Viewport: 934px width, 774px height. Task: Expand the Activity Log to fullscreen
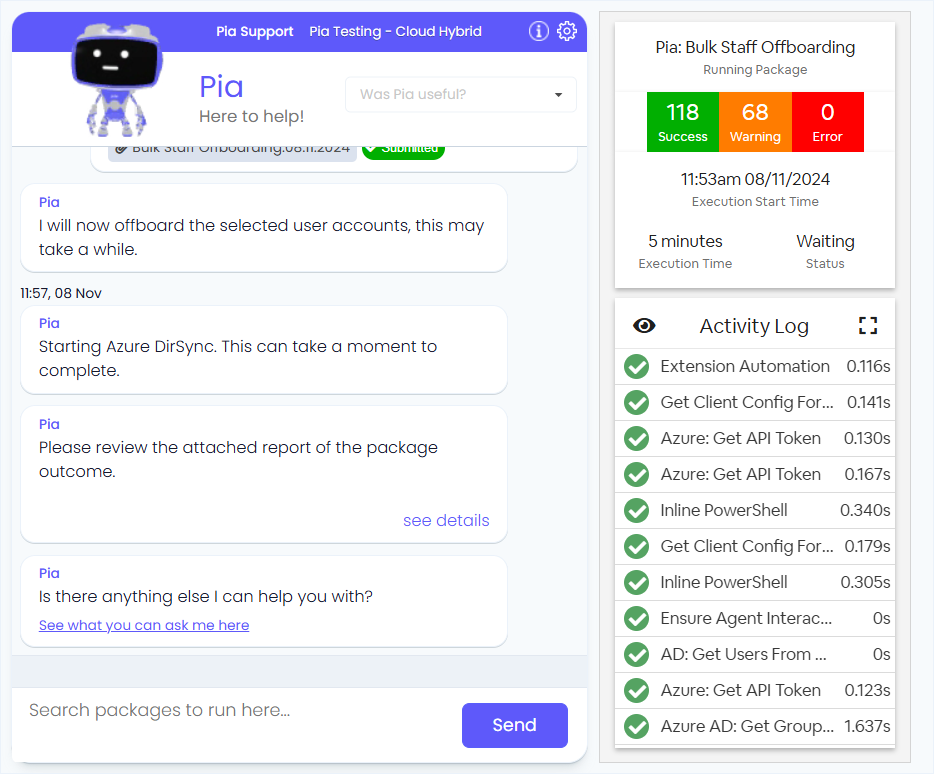(868, 325)
